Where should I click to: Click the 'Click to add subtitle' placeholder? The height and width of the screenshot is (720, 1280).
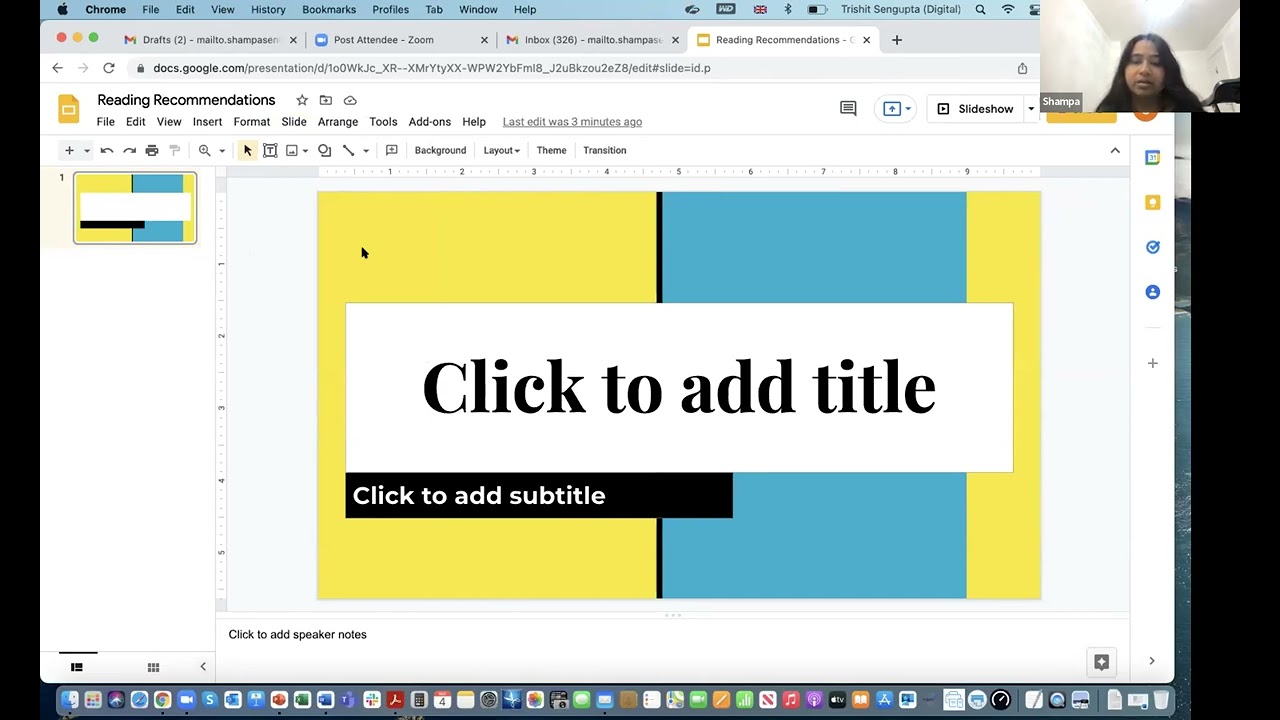539,495
